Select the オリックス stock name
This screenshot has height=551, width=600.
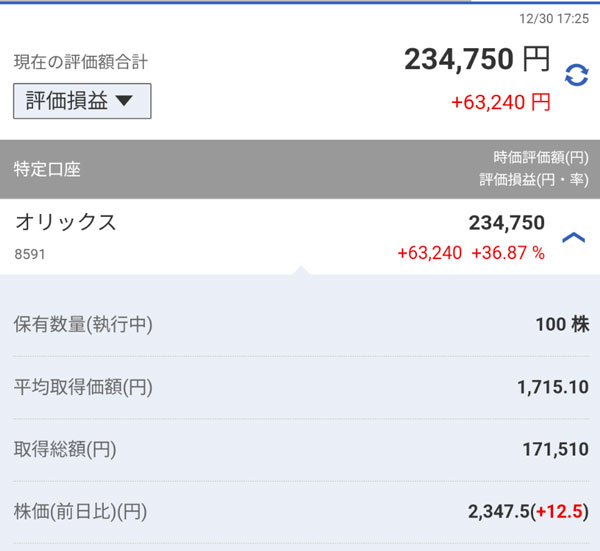point(65,223)
